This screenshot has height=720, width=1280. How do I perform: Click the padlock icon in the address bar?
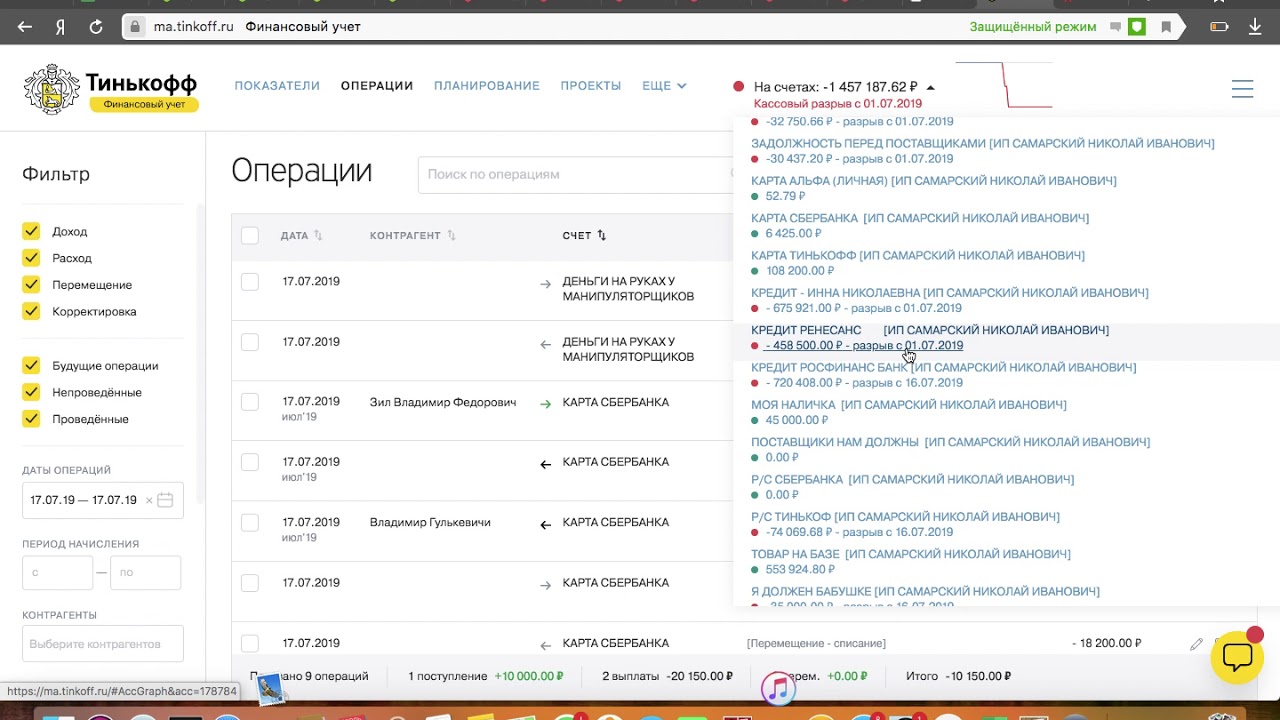(x=135, y=27)
